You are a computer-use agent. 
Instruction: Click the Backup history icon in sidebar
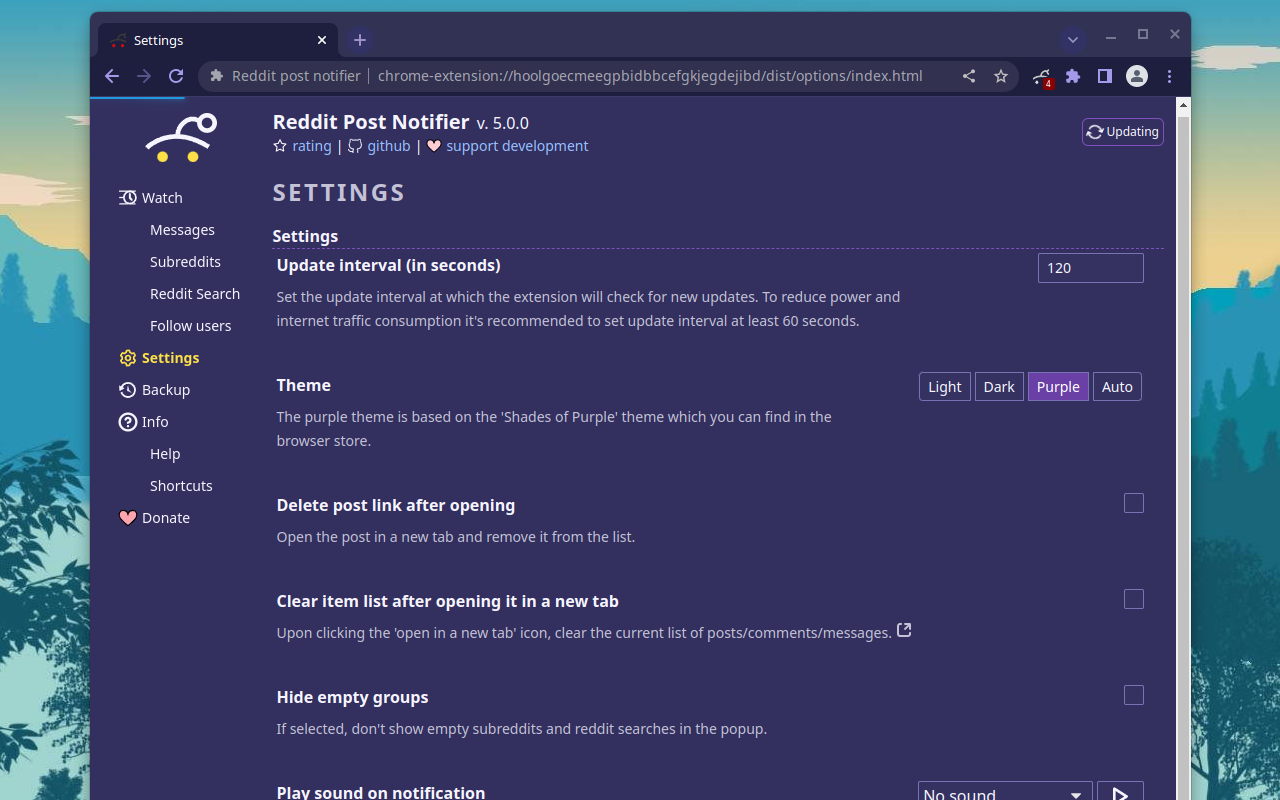127,390
